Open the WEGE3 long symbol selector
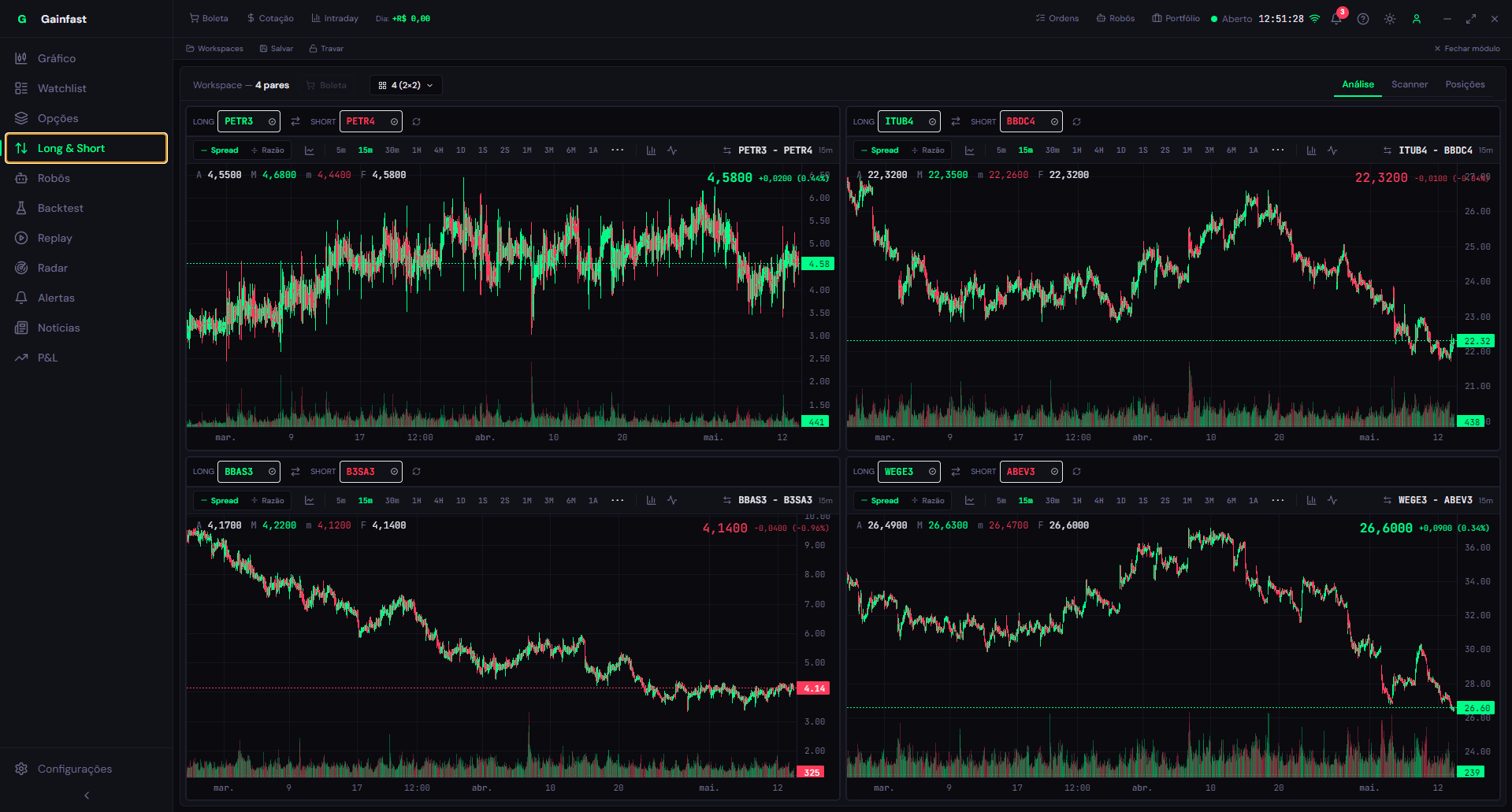1512x812 pixels. [909, 472]
